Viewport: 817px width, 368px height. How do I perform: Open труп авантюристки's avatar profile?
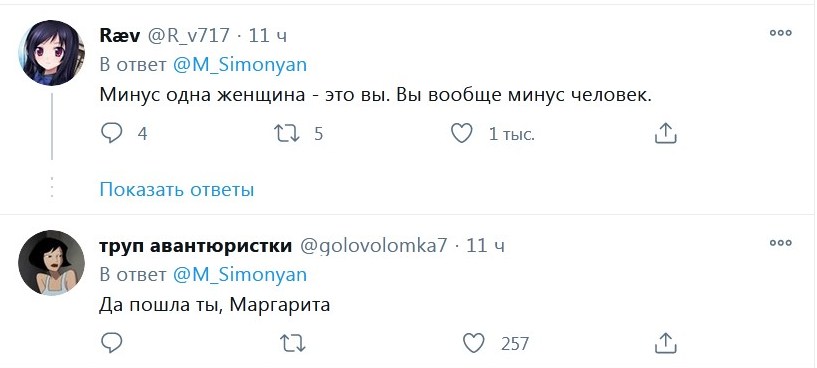[x=51, y=263]
